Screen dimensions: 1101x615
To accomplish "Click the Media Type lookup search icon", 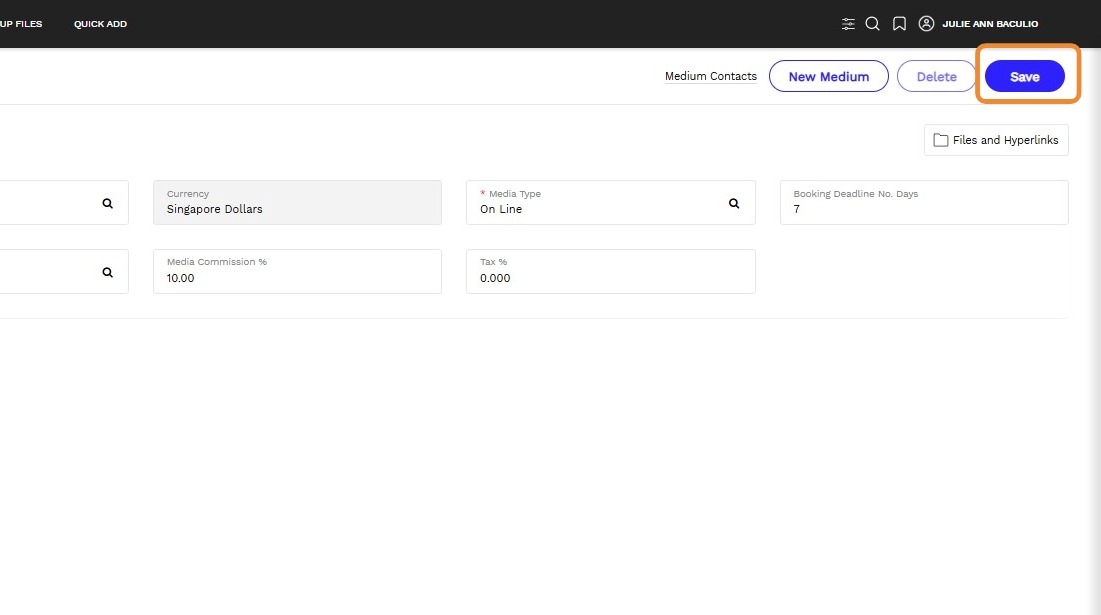I will click(734, 203).
